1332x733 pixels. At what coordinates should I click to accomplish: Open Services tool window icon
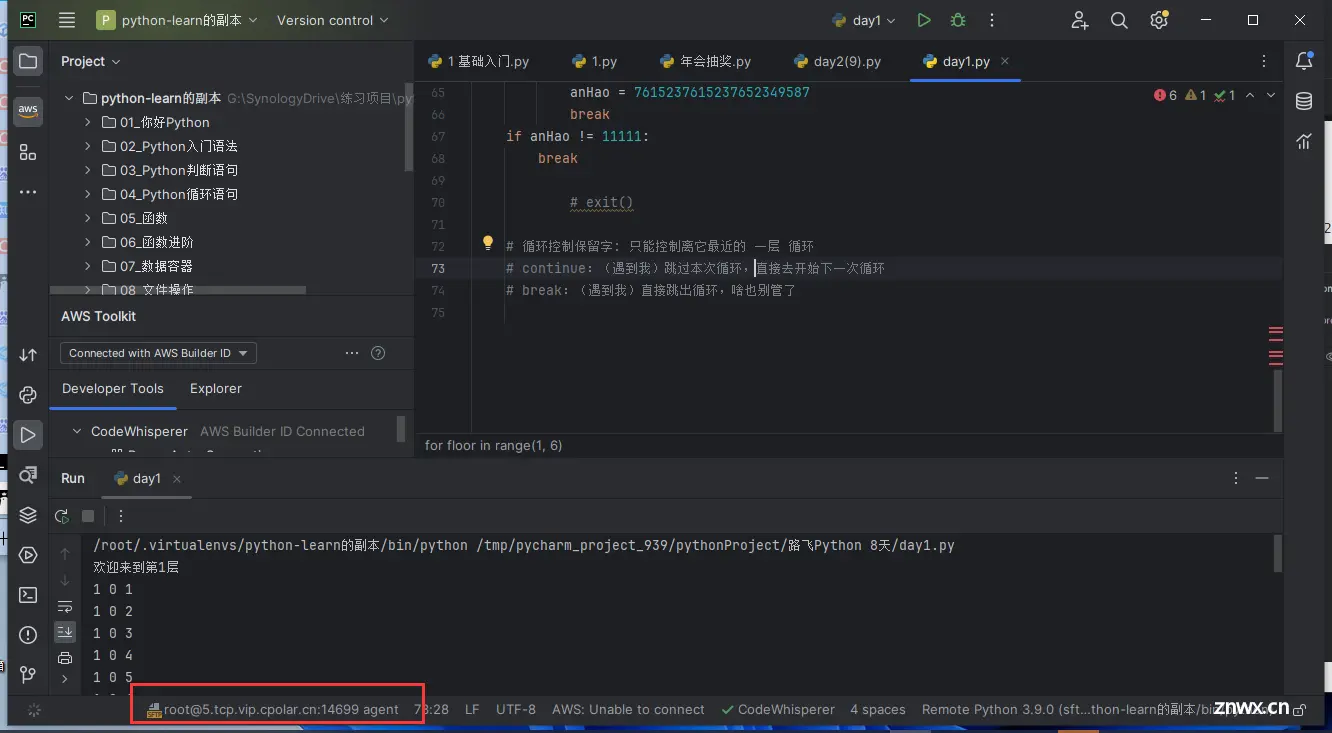[x=28, y=555]
